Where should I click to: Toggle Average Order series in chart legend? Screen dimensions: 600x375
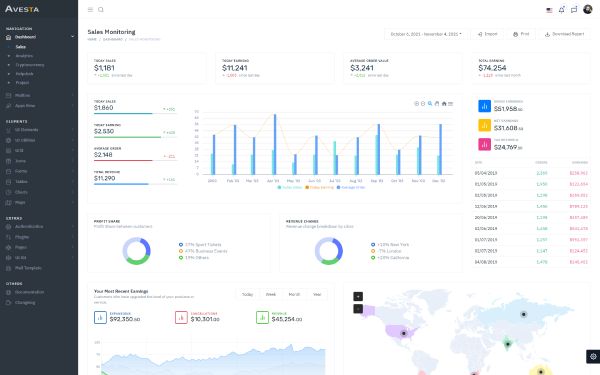351,188
